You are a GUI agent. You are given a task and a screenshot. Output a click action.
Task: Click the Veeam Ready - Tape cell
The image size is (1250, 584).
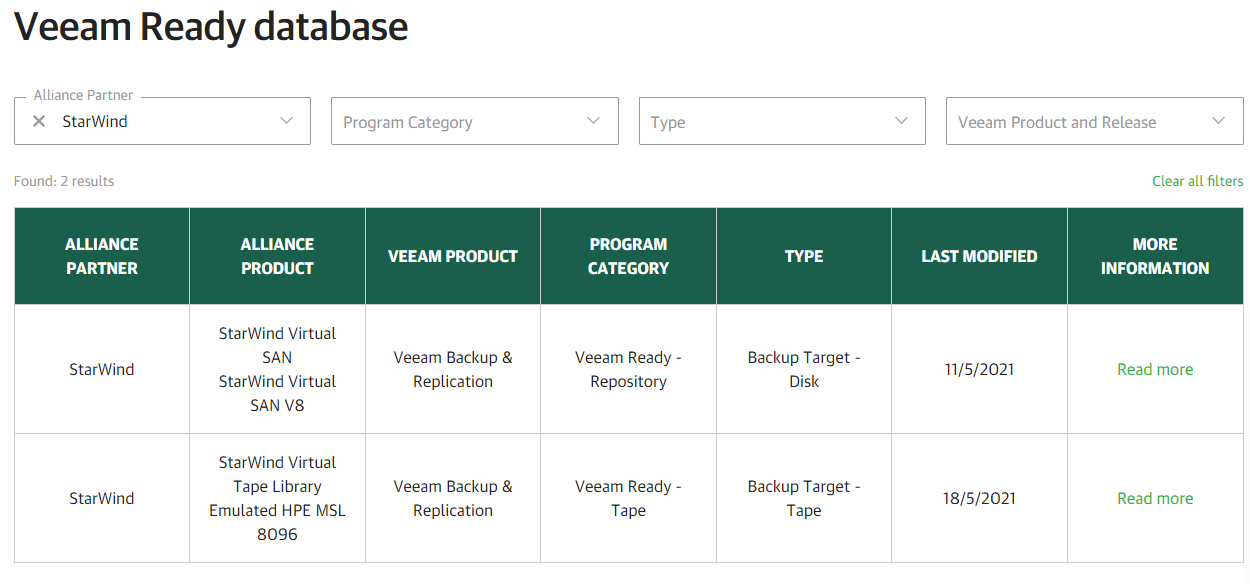[628, 498]
